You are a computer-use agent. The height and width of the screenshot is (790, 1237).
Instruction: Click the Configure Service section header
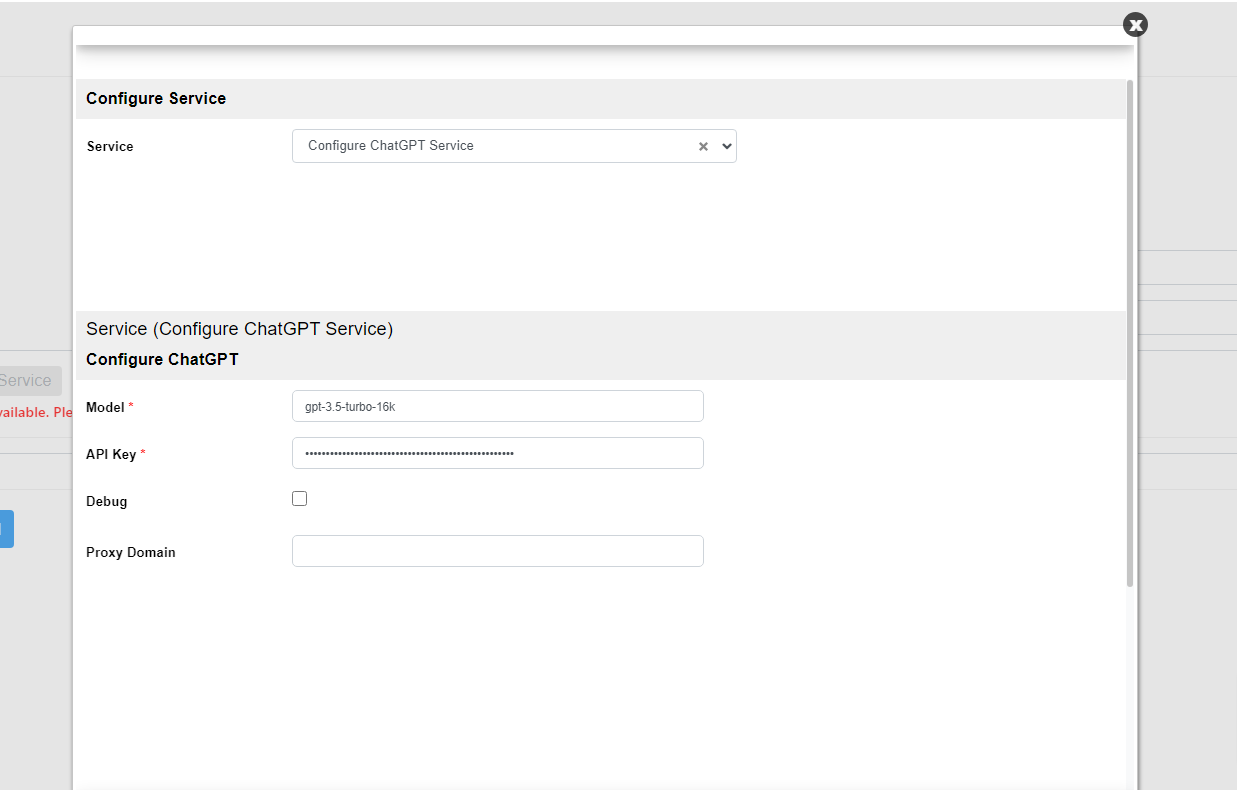(156, 99)
